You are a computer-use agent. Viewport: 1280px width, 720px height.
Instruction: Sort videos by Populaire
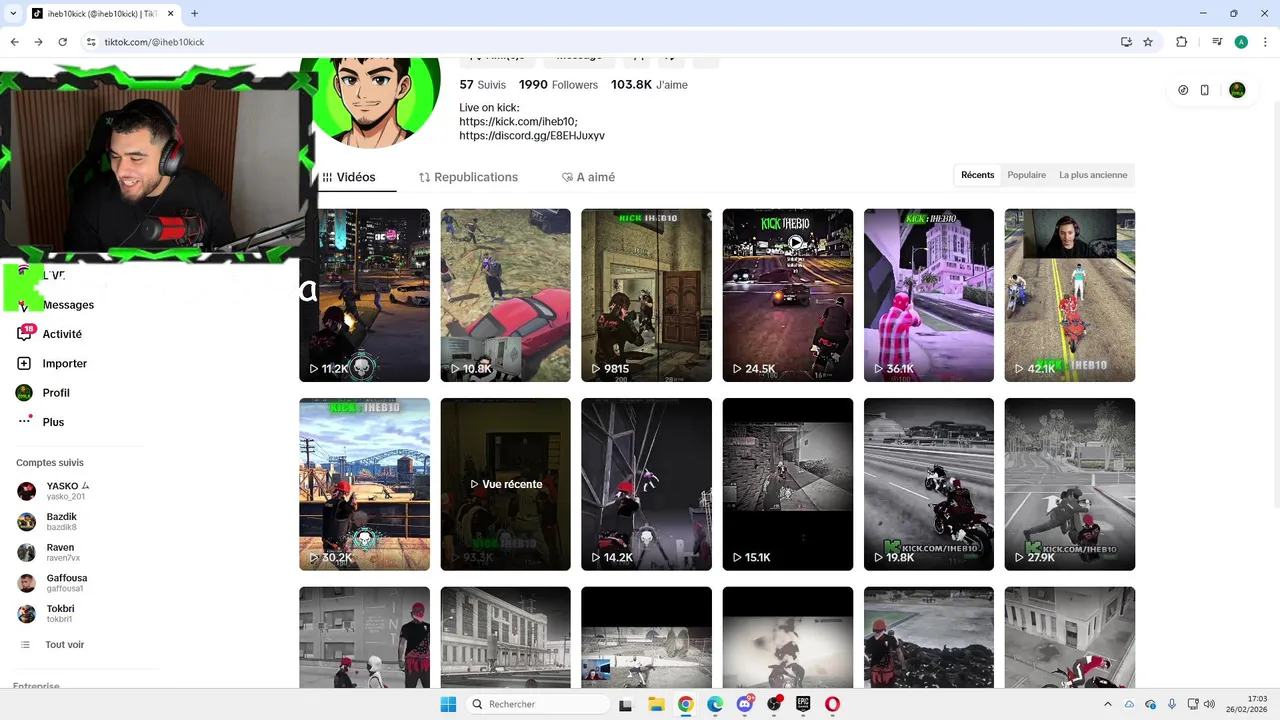coord(1027,175)
